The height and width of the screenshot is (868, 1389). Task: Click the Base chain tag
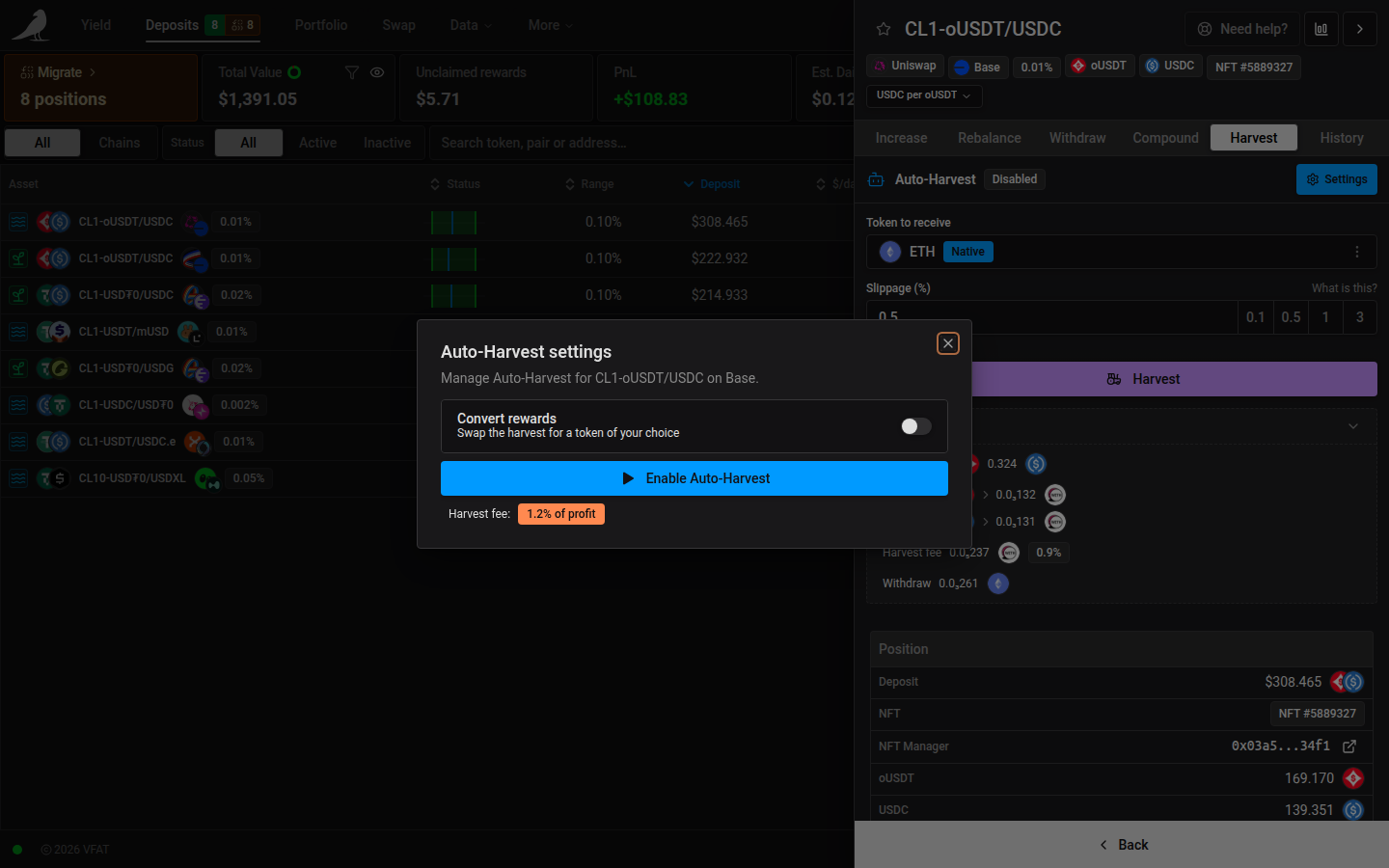point(978,68)
